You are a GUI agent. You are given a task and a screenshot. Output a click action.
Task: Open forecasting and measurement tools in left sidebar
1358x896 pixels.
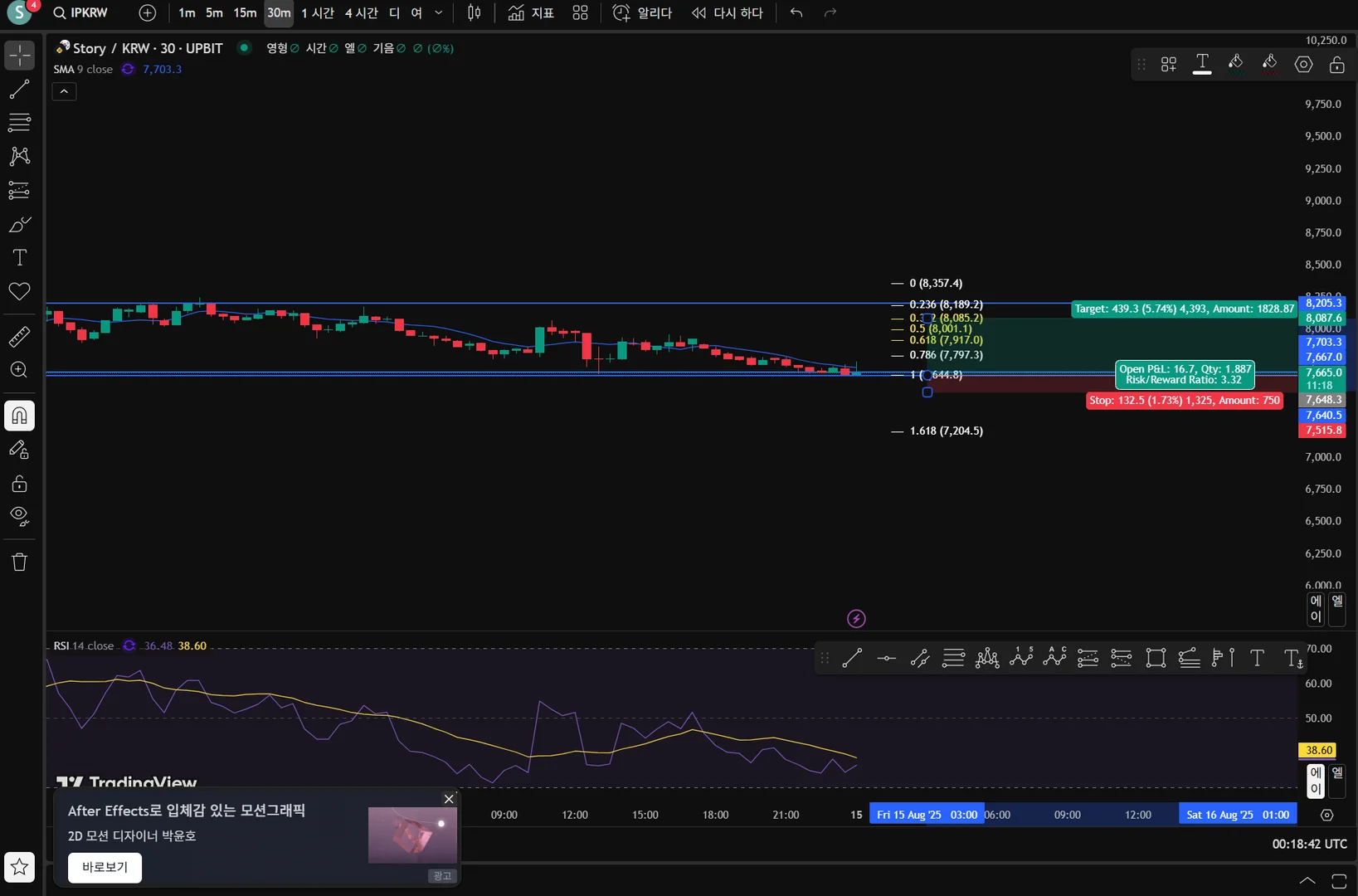19,190
